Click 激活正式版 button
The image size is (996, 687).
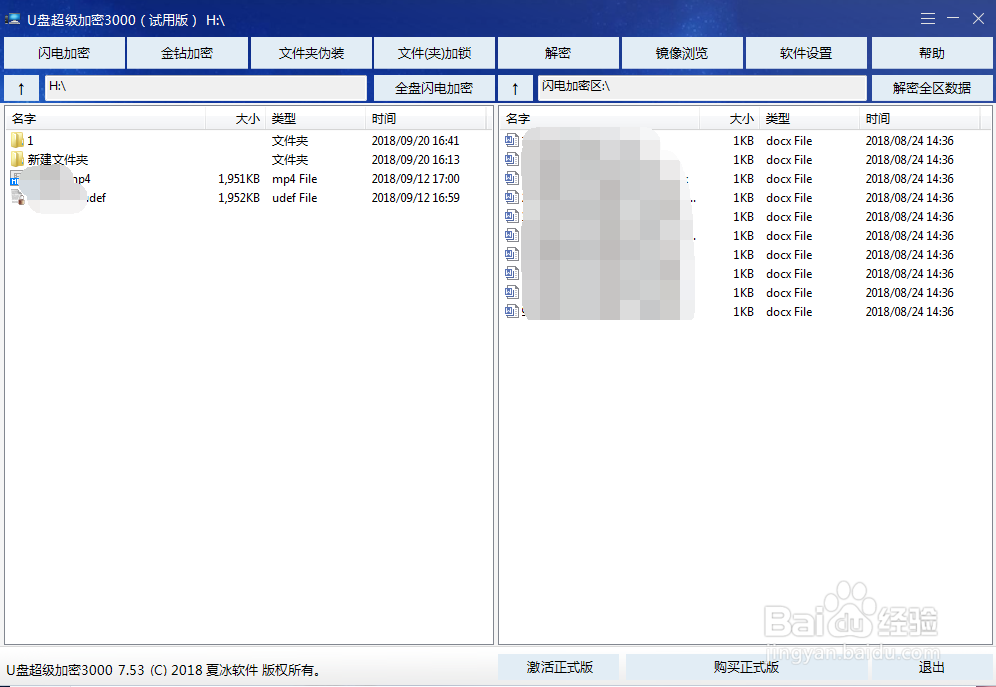click(559, 667)
